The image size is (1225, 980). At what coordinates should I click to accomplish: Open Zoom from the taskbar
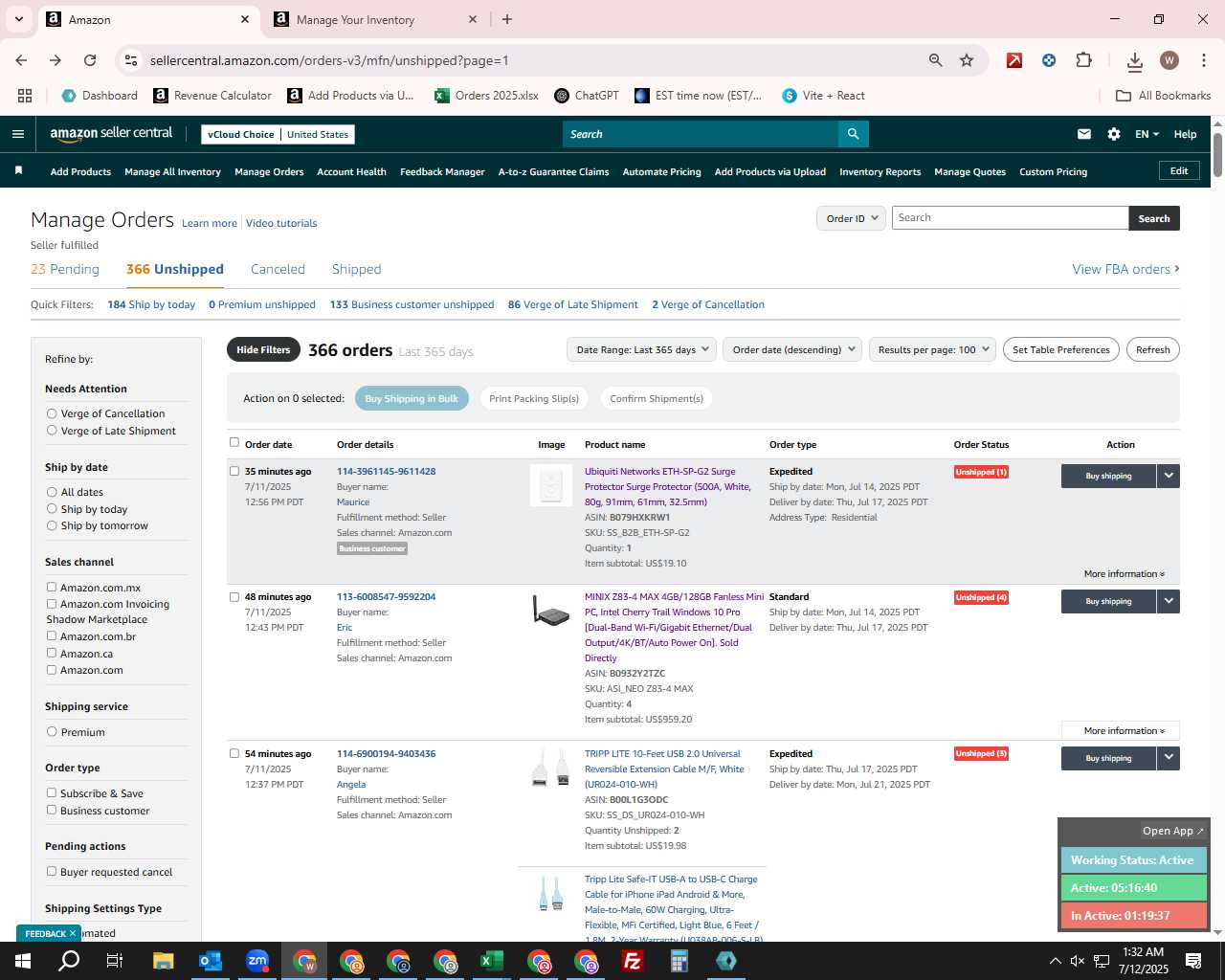pos(257,961)
